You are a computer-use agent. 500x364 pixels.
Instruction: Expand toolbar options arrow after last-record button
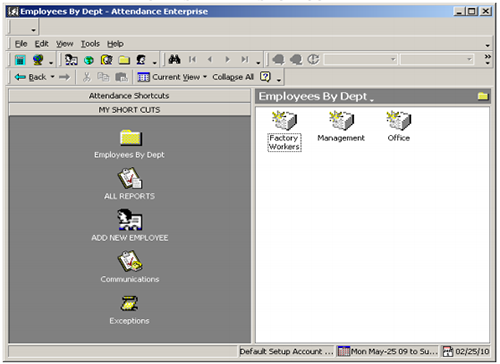click(258, 62)
